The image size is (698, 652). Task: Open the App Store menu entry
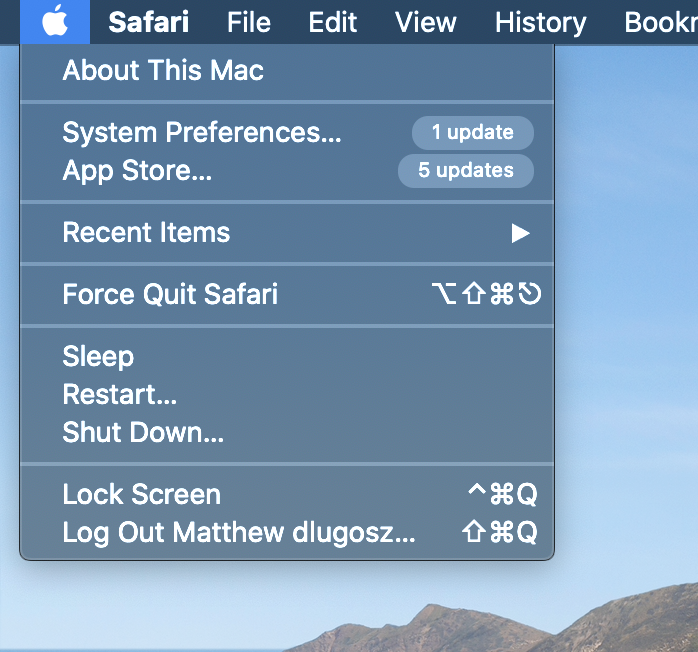pyautogui.click(x=137, y=170)
